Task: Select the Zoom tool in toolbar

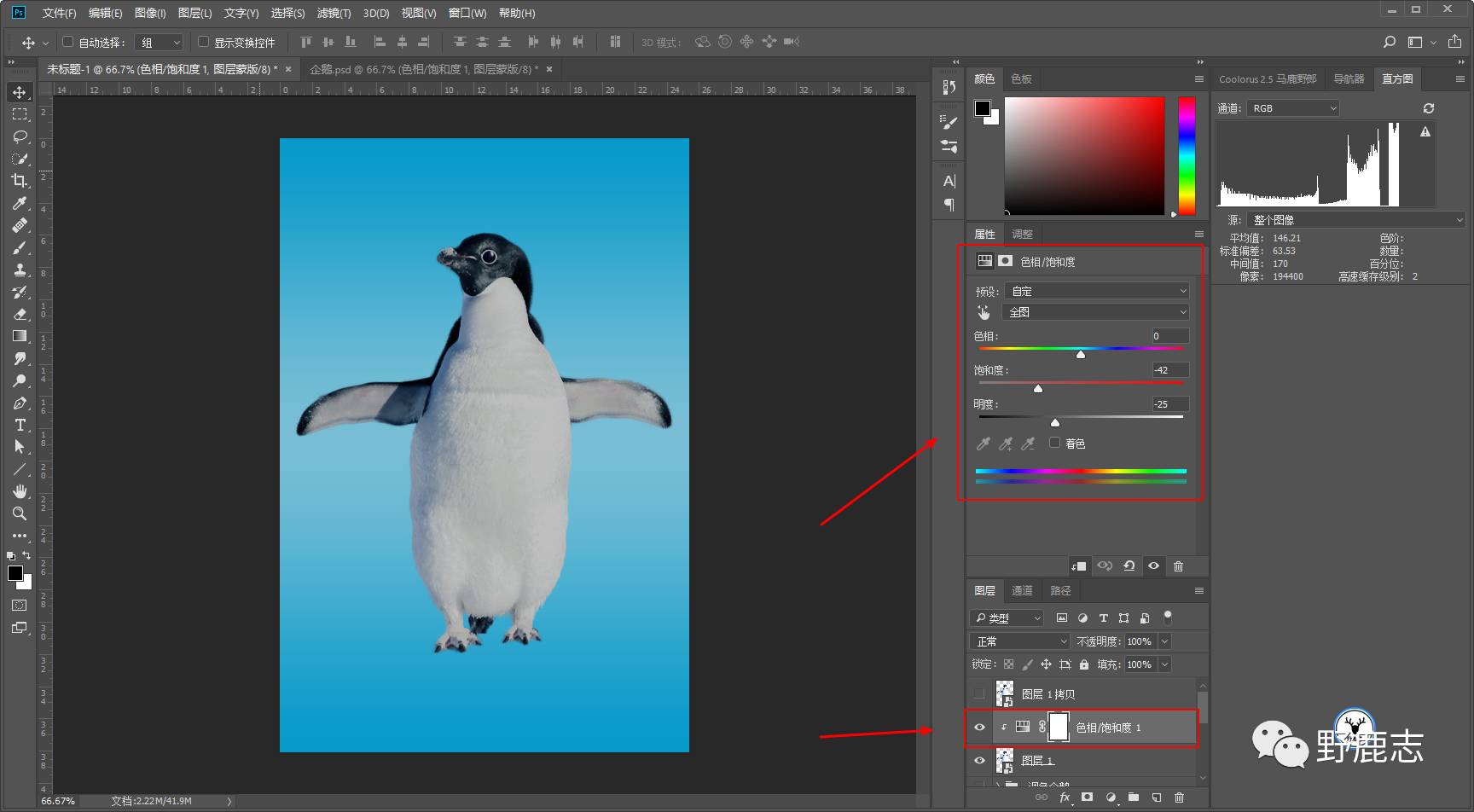Action: click(x=19, y=513)
